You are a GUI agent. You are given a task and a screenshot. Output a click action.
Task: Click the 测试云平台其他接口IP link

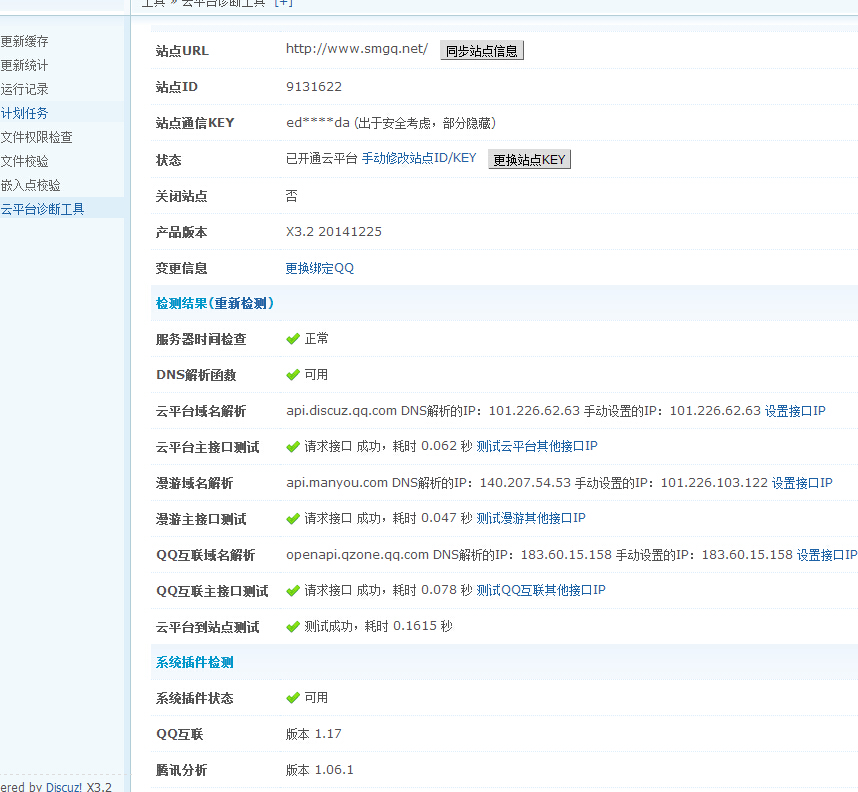coord(537,447)
